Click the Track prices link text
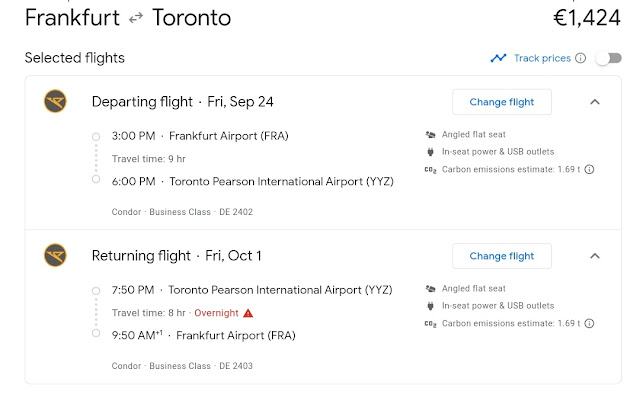This screenshot has width=640, height=401. coord(542,58)
